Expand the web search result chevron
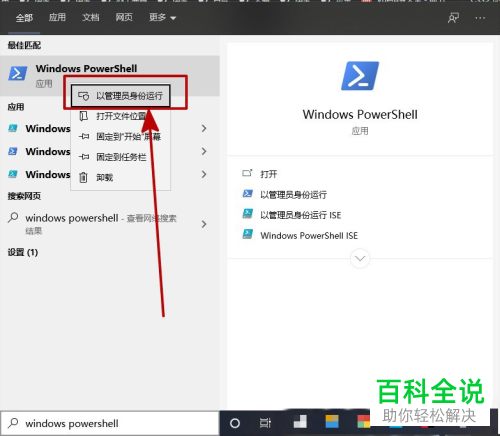The width and height of the screenshot is (500, 436). (204, 224)
